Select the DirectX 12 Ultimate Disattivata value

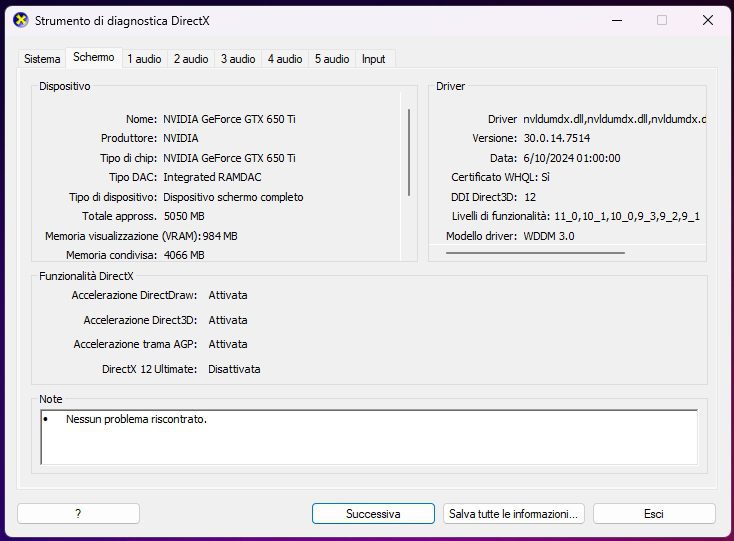point(234,369)
